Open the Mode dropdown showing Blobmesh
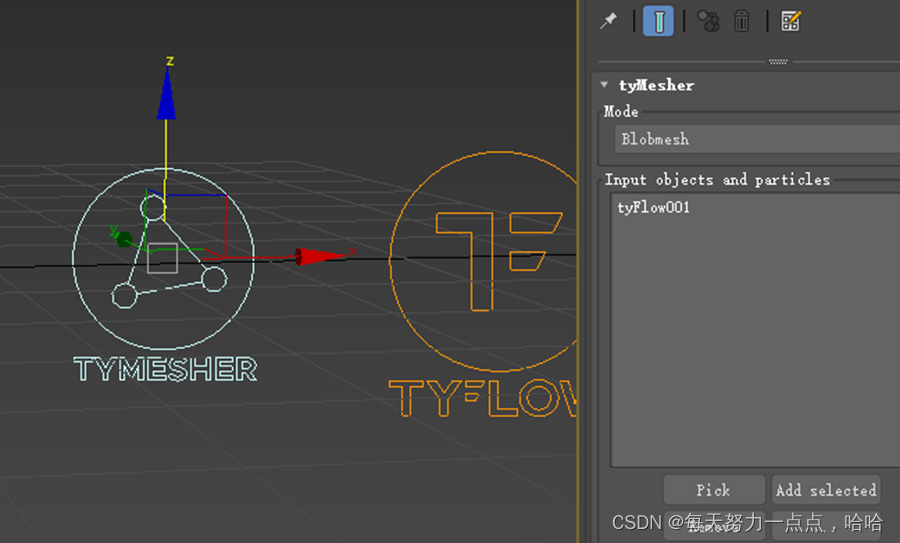 click(x=757, y=139)
